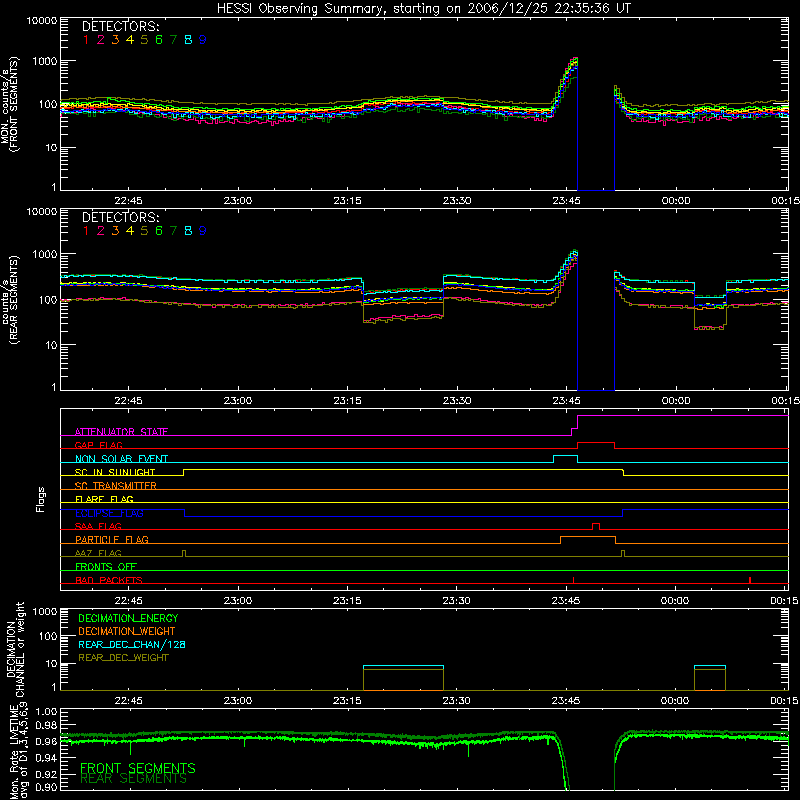
Task: Click DETECTORS: label in front segments panel
Action: [120, 26]
